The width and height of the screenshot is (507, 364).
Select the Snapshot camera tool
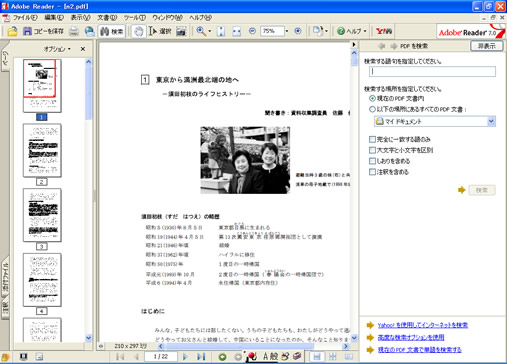click(x=181, y=32)
